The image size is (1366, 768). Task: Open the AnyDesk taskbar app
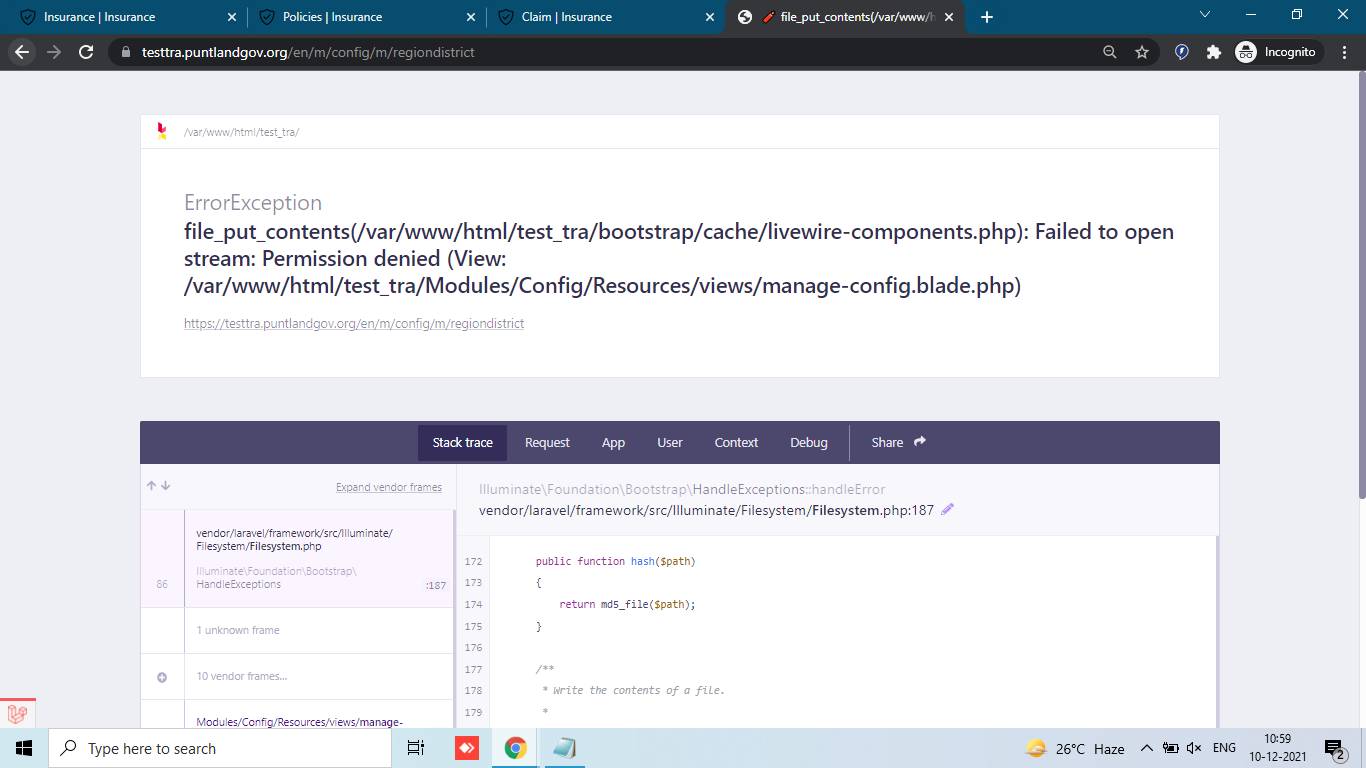(467, 748)
